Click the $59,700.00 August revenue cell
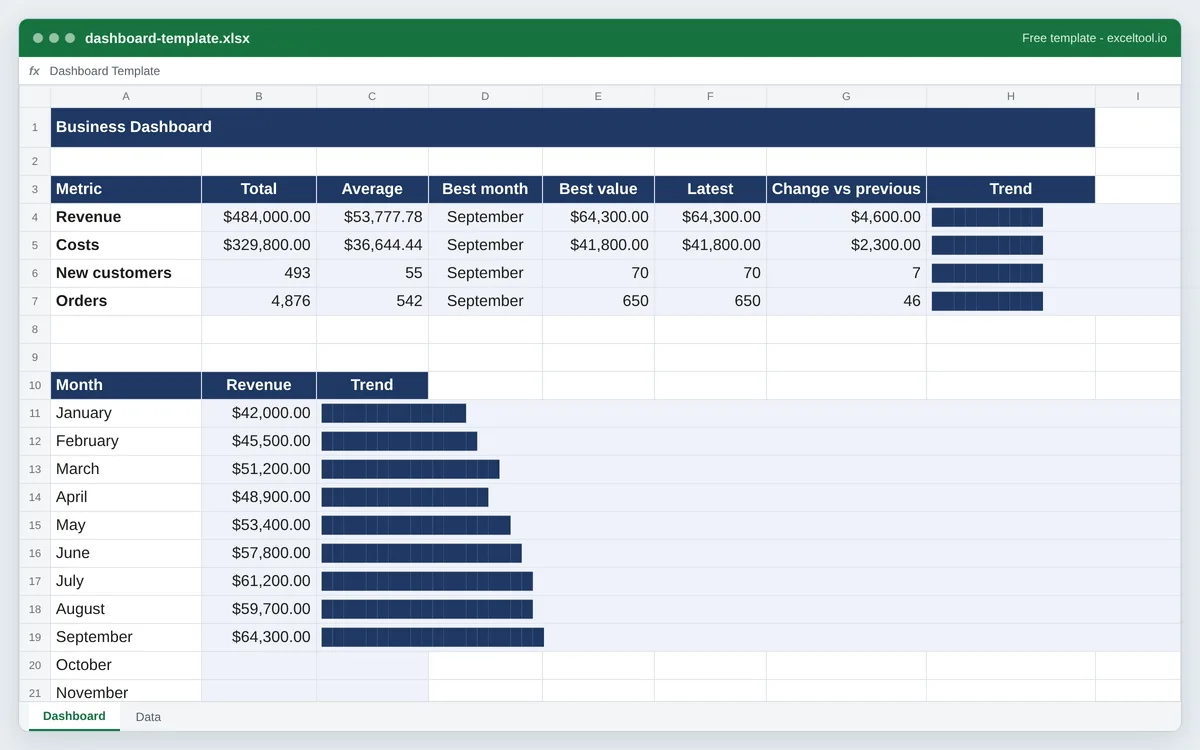 click(x=259, y=609)
